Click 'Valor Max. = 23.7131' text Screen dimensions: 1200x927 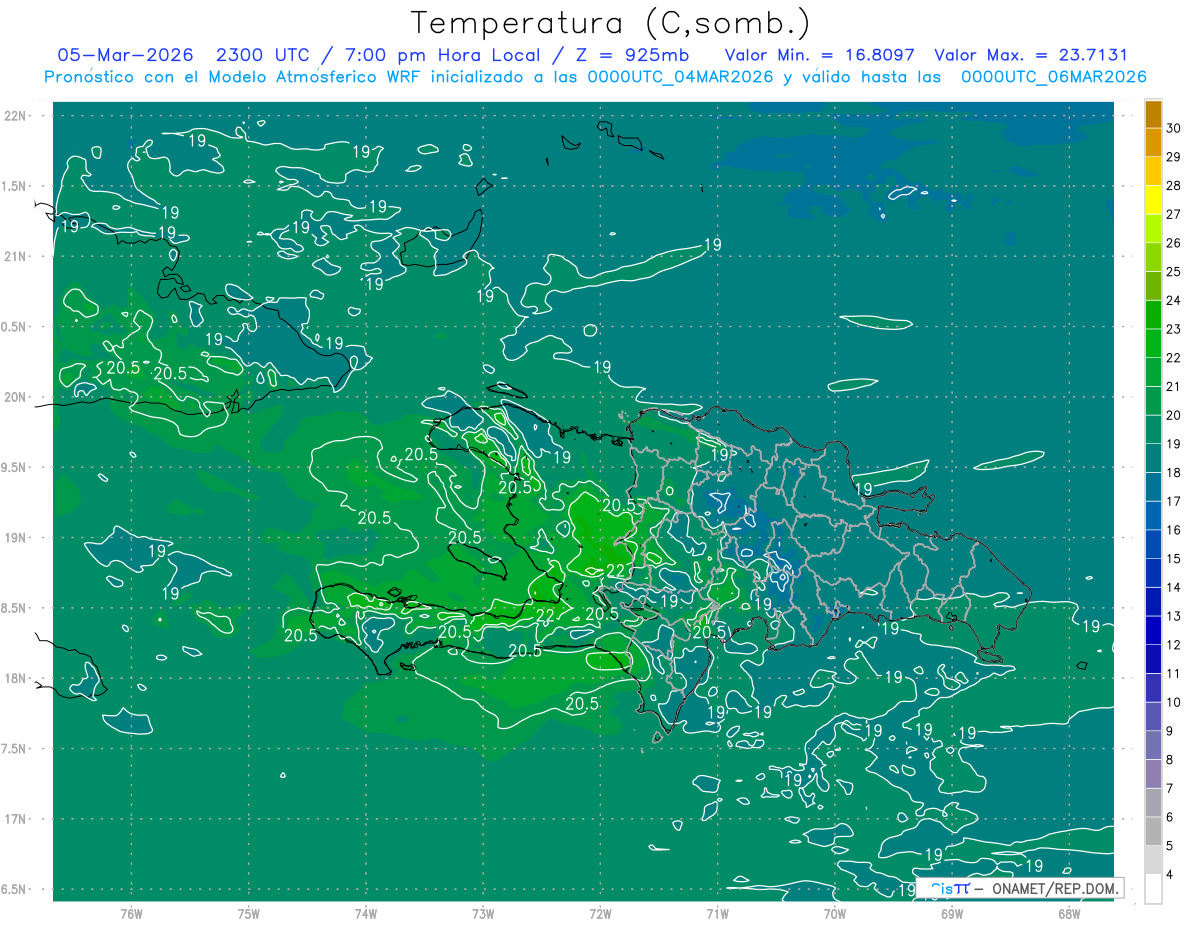coord(1031,55)
